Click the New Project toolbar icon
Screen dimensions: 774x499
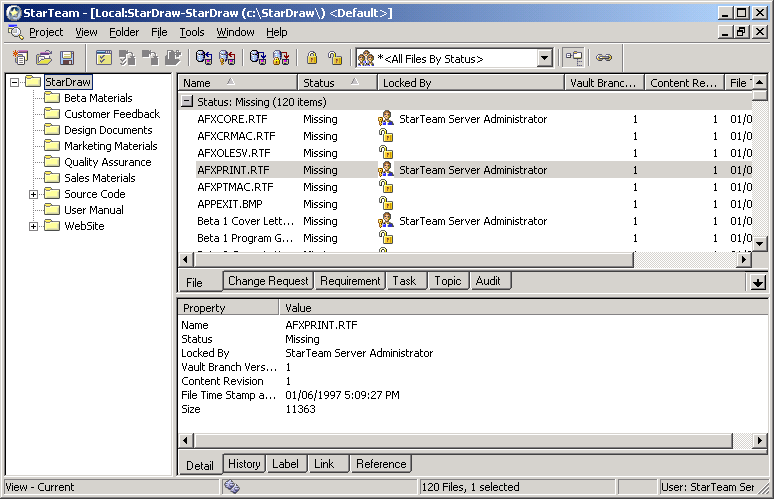20,58
